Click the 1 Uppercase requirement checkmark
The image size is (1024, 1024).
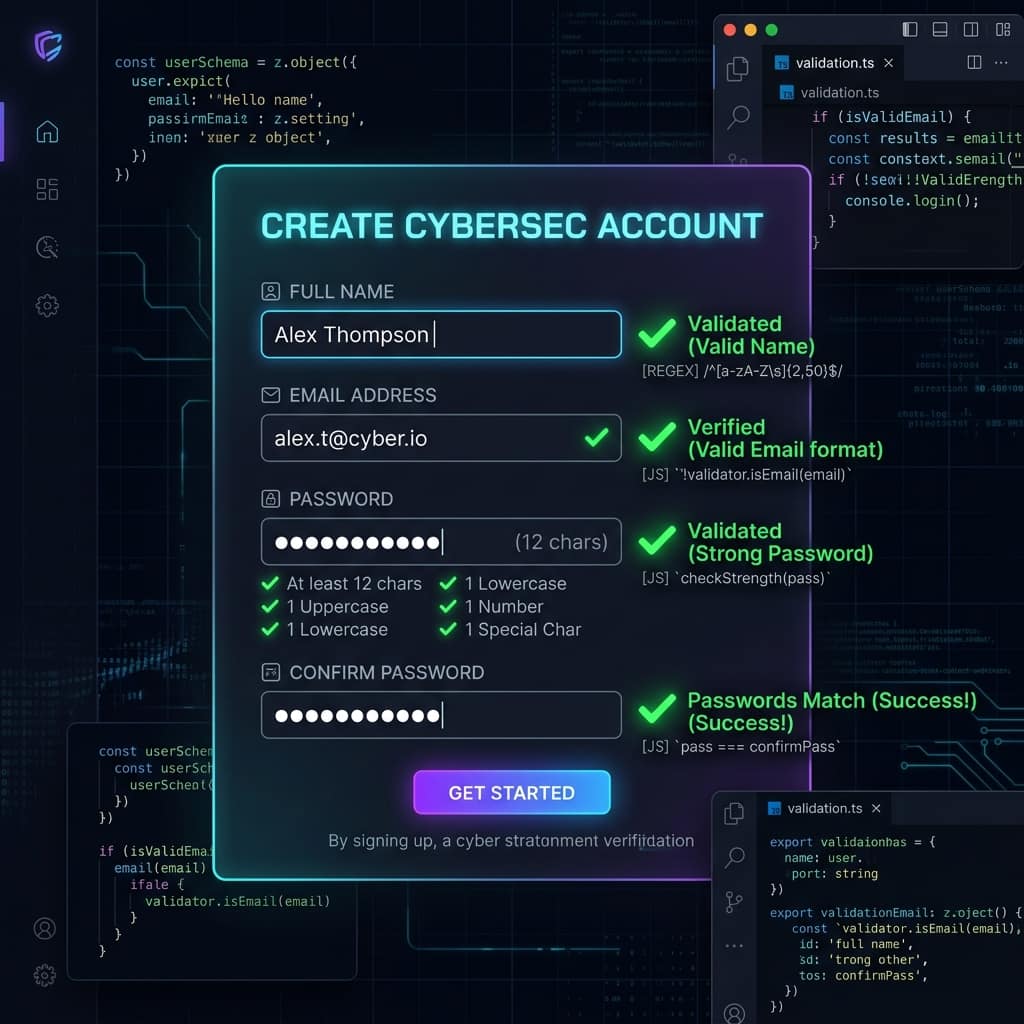(x=270, y=606)
